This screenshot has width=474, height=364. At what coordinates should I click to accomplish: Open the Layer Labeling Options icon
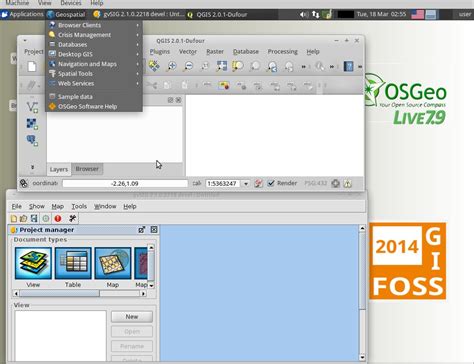click(x=207, y=86)
